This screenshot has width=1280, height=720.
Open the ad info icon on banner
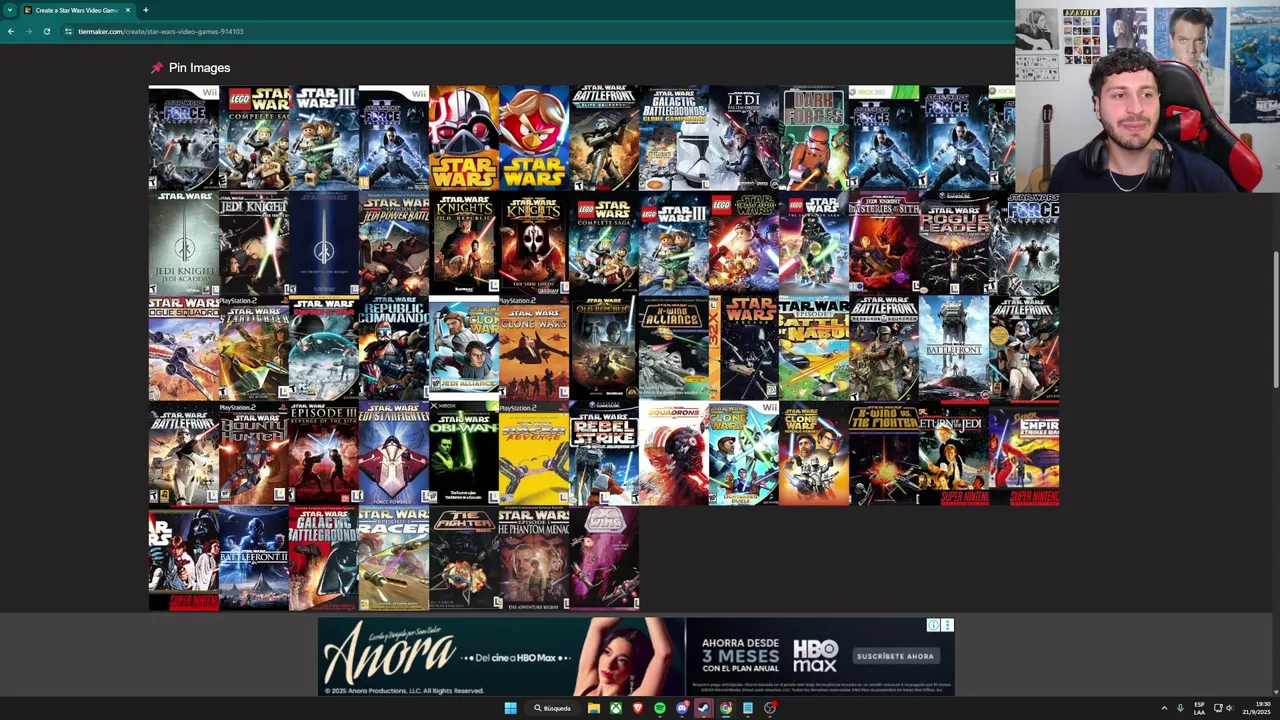933,625
